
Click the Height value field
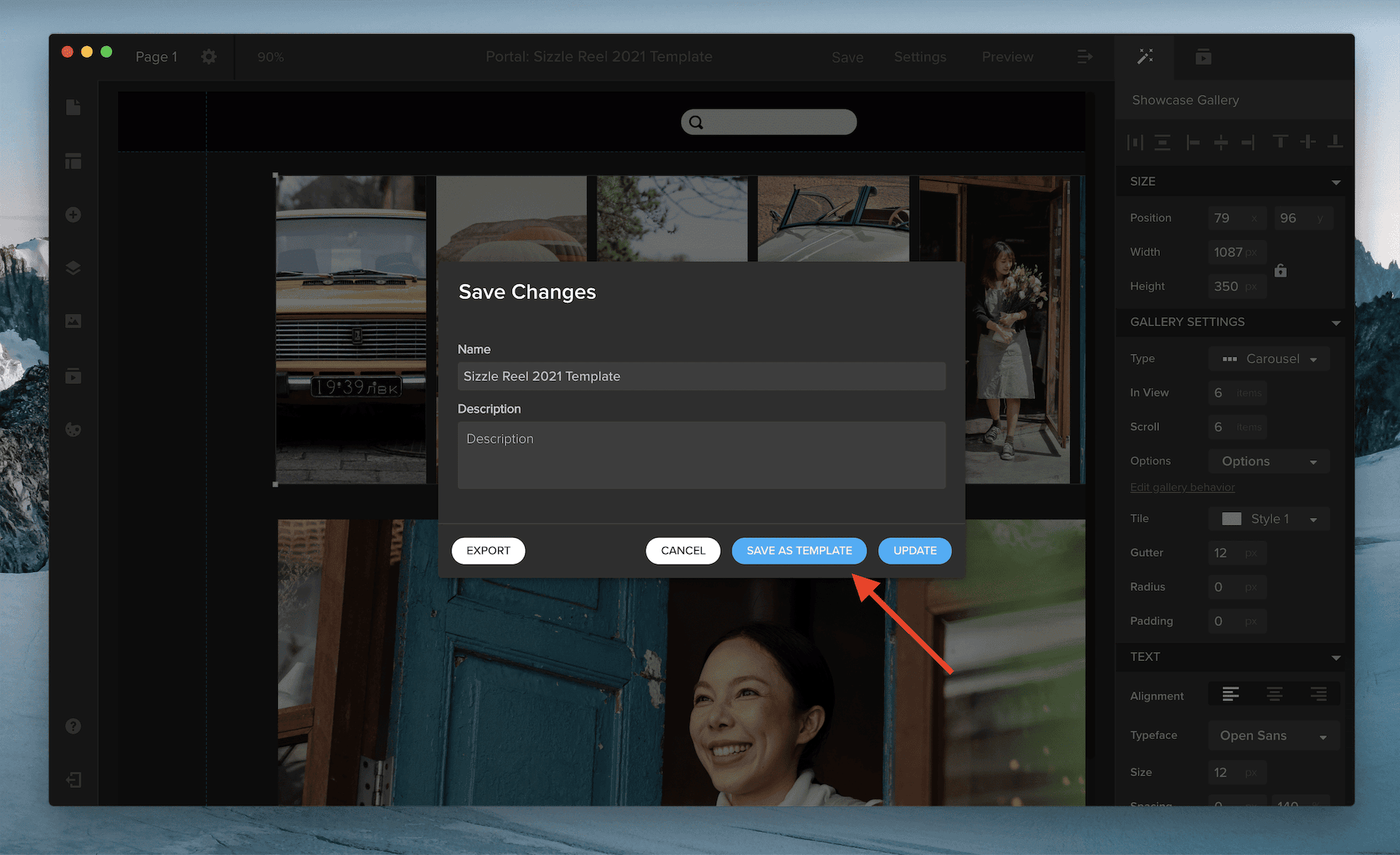1237,286
